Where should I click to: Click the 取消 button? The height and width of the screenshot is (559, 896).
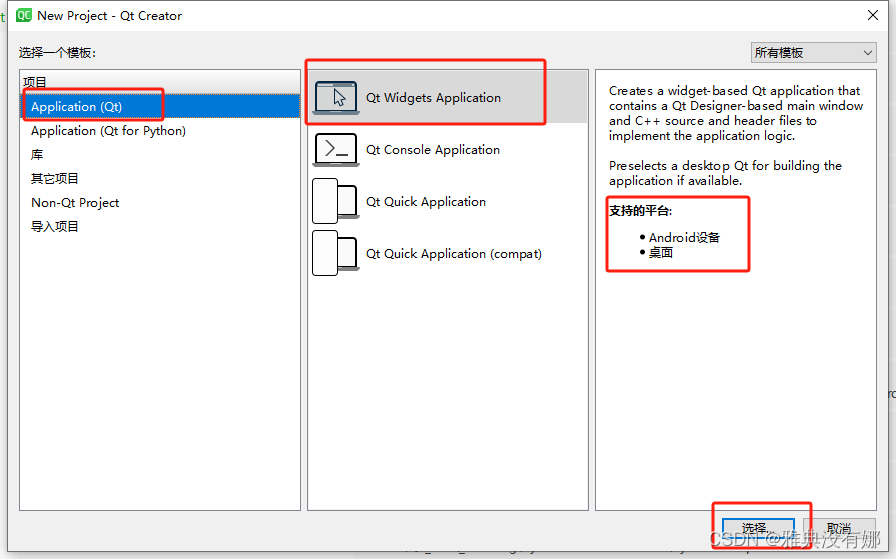tap(839, 529)
